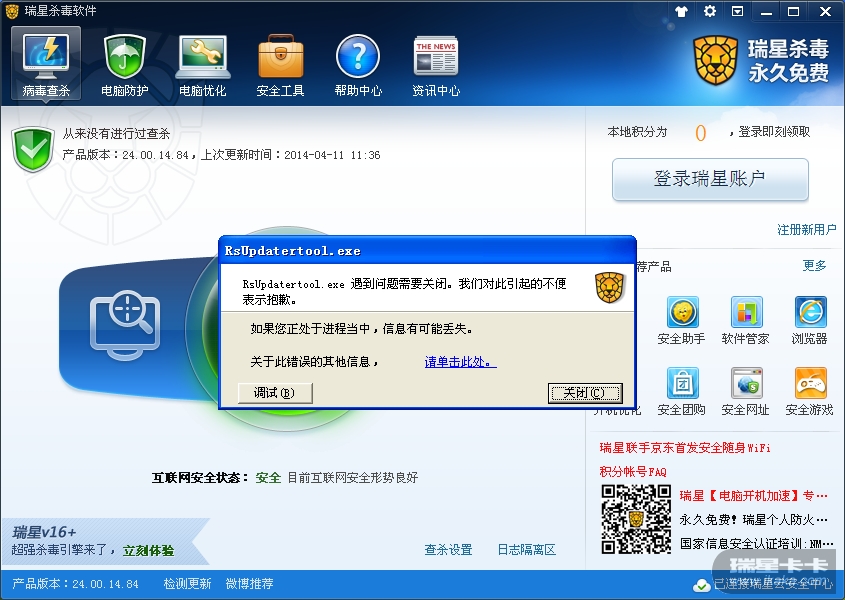Click the Rising lion logo at top right
845x600 pixels.
(x=716, y=60)
